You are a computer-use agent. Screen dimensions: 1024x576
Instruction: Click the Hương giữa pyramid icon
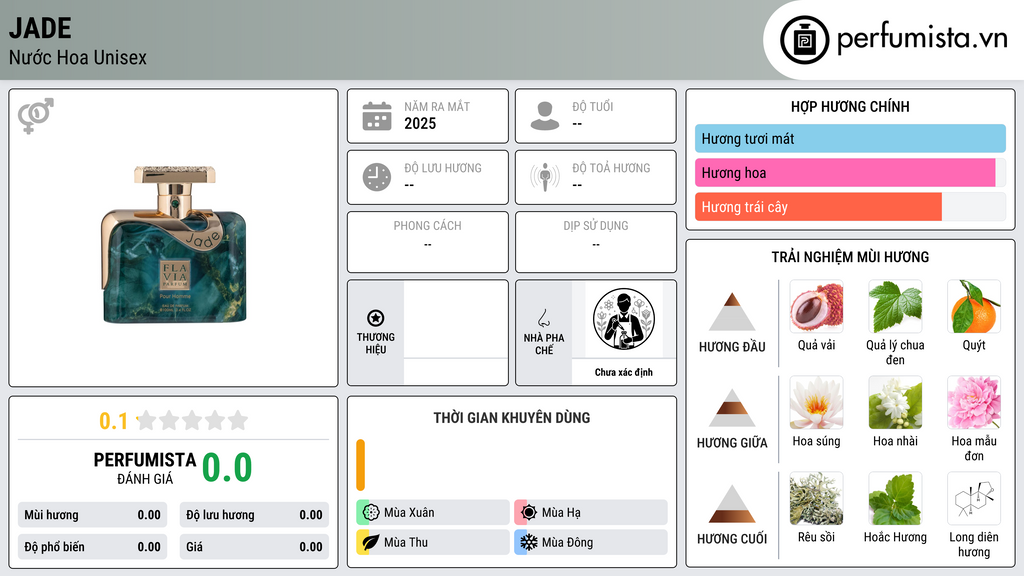732,408
